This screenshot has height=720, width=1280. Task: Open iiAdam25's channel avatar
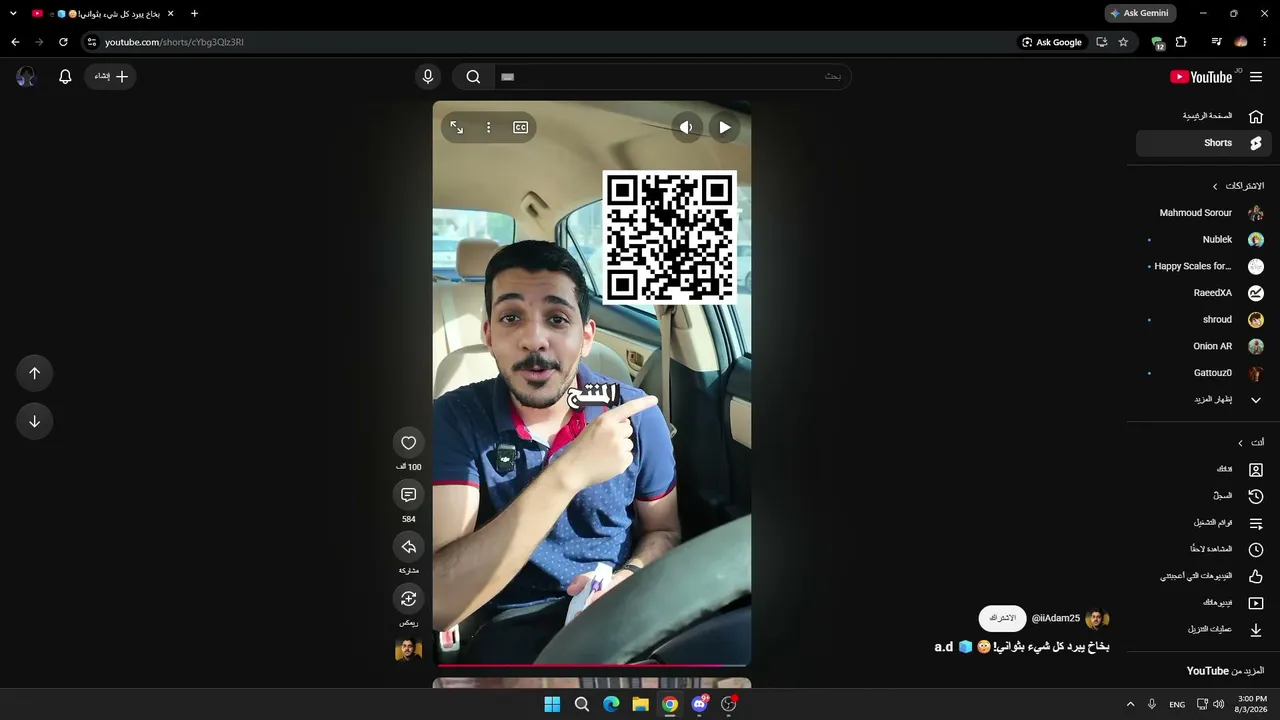tap(1097, 618)
